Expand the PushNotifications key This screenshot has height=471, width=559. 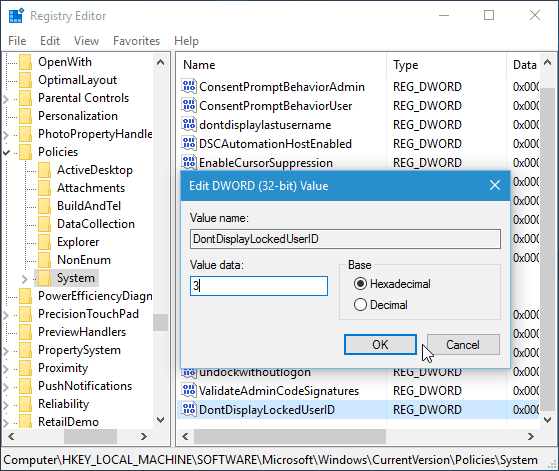[6, 386]
